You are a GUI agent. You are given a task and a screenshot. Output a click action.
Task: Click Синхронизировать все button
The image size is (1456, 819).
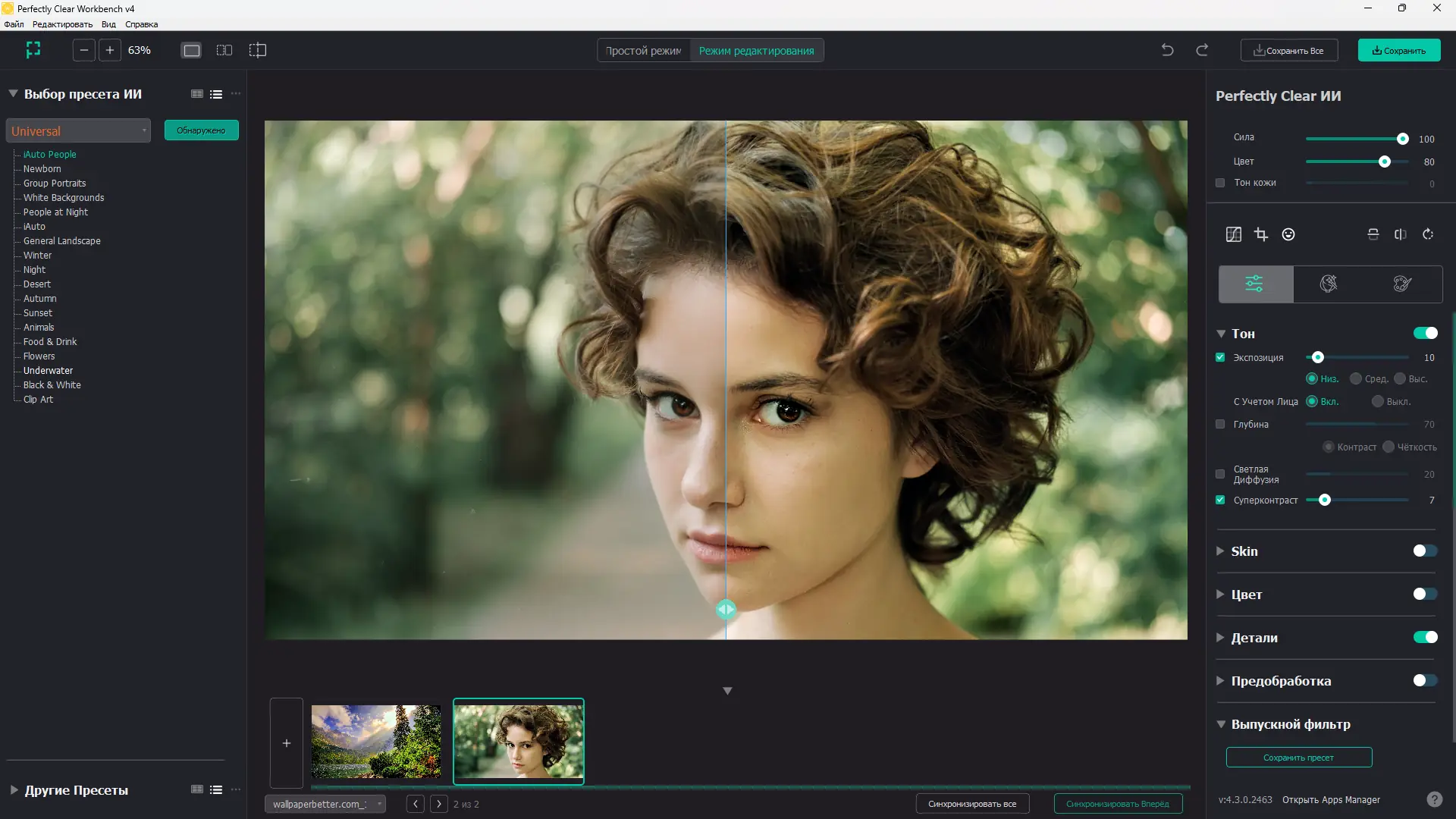(x=971, y=804)
